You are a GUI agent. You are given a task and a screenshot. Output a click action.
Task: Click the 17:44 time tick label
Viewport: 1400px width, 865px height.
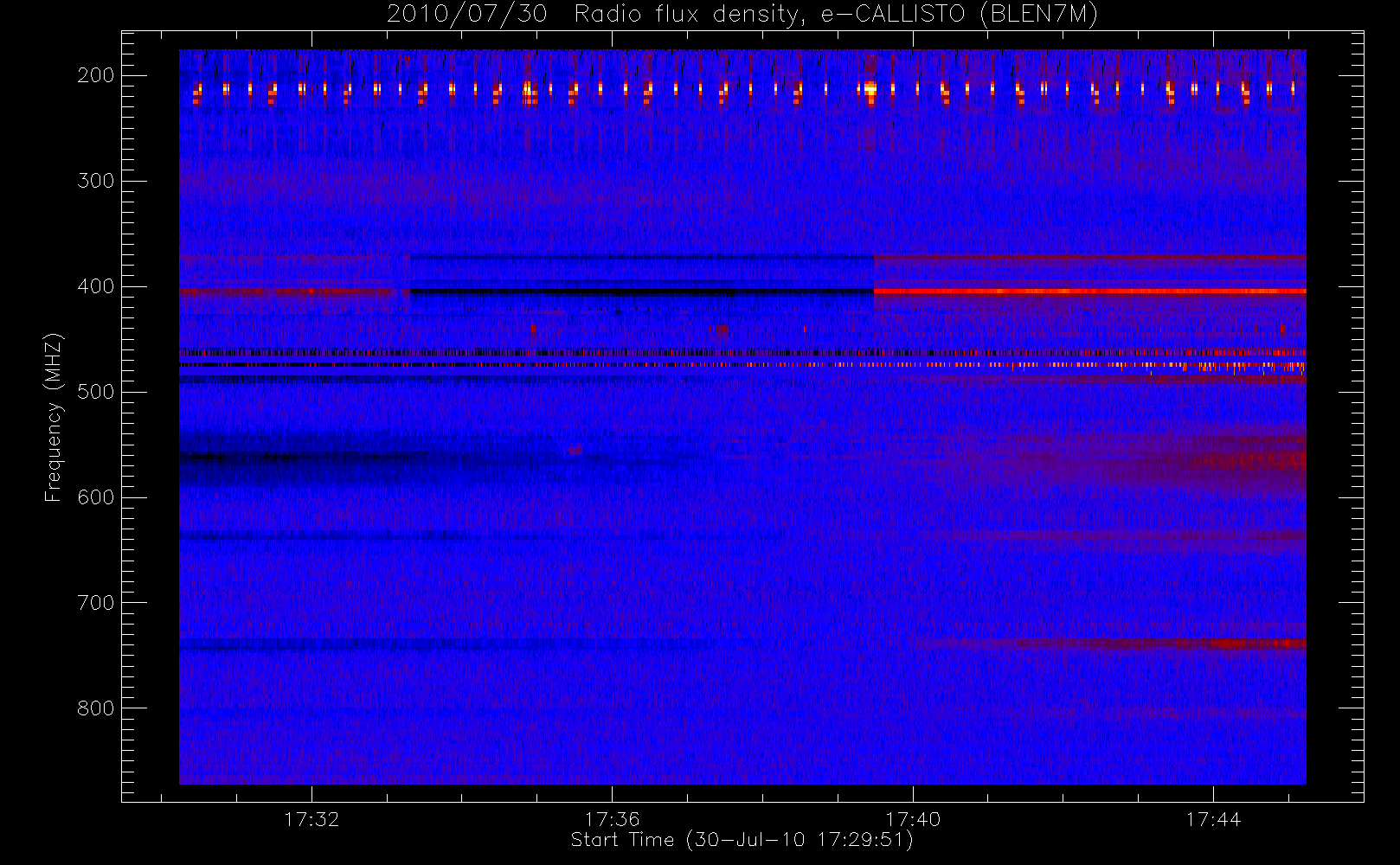(1213, 819)
